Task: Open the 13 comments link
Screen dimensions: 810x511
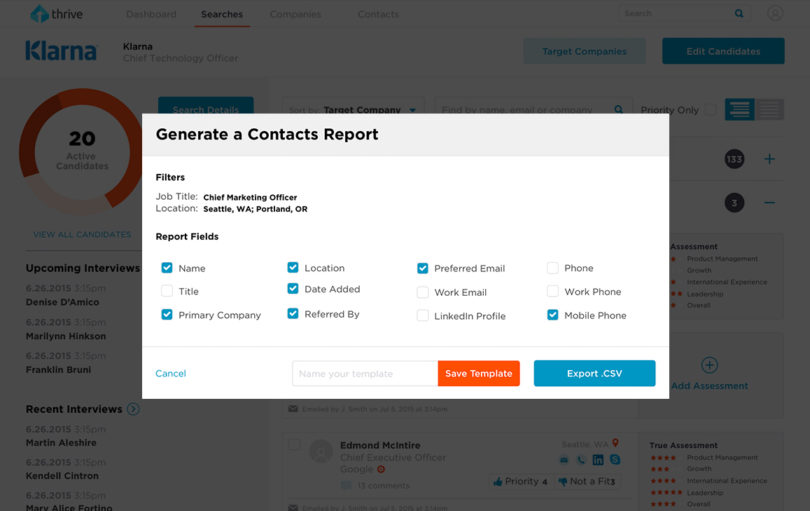Action: click(x=383, y=486)
